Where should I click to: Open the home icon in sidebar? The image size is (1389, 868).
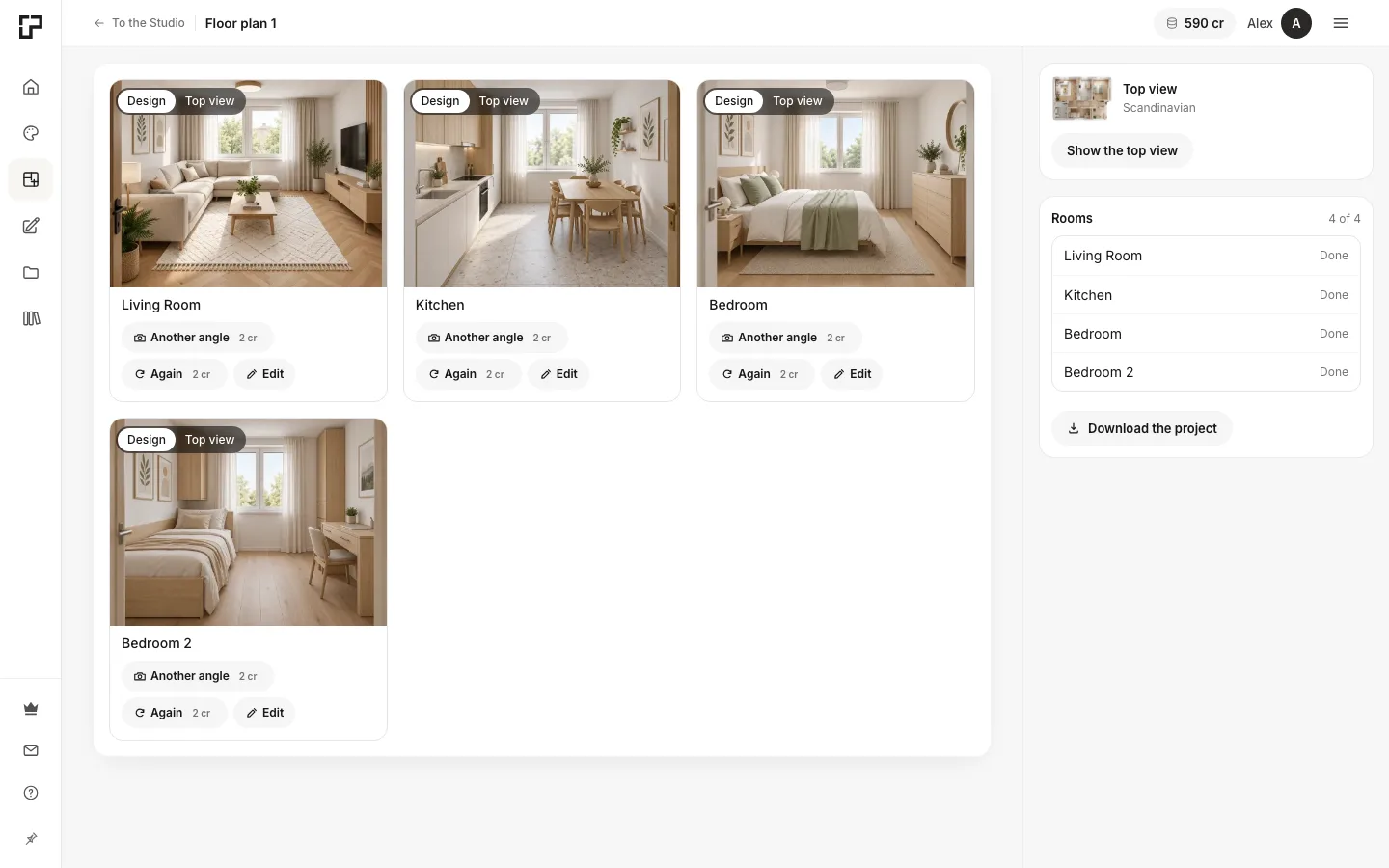point(31,87)
